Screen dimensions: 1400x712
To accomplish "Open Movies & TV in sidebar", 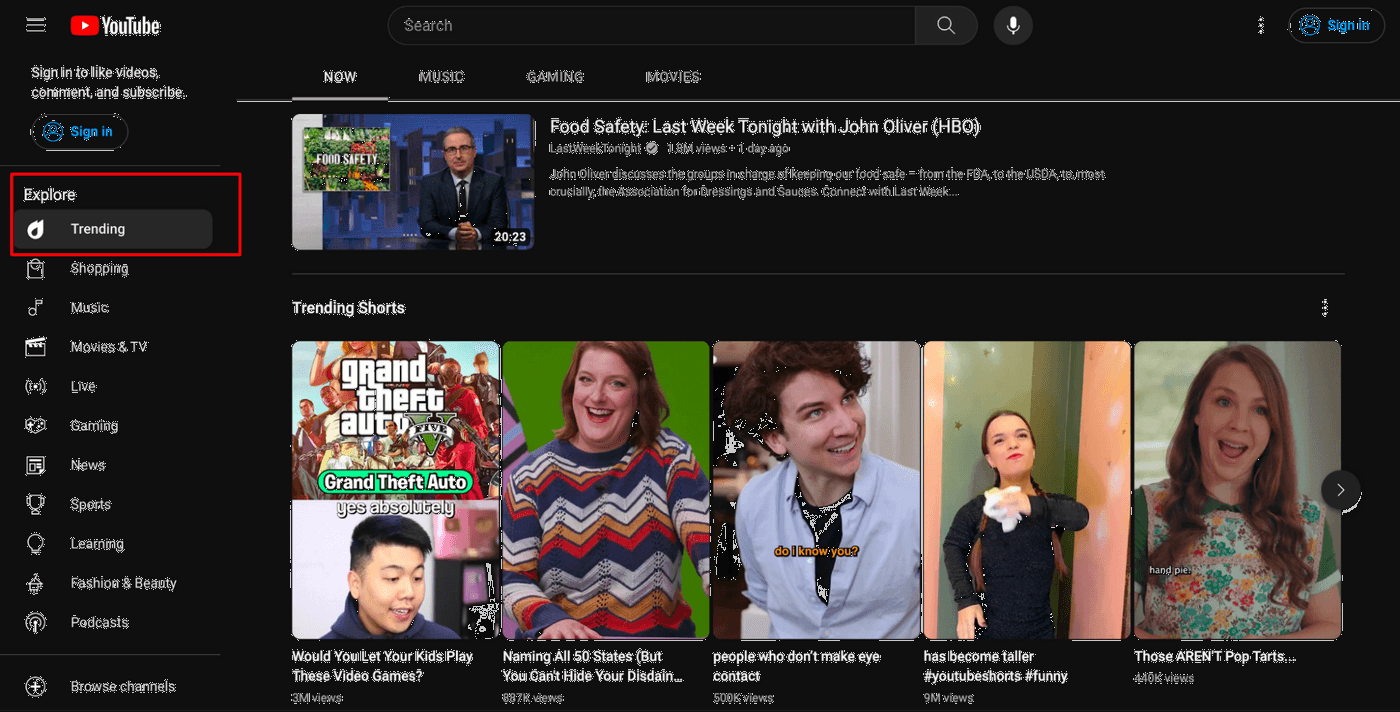I will click(108, 347).
